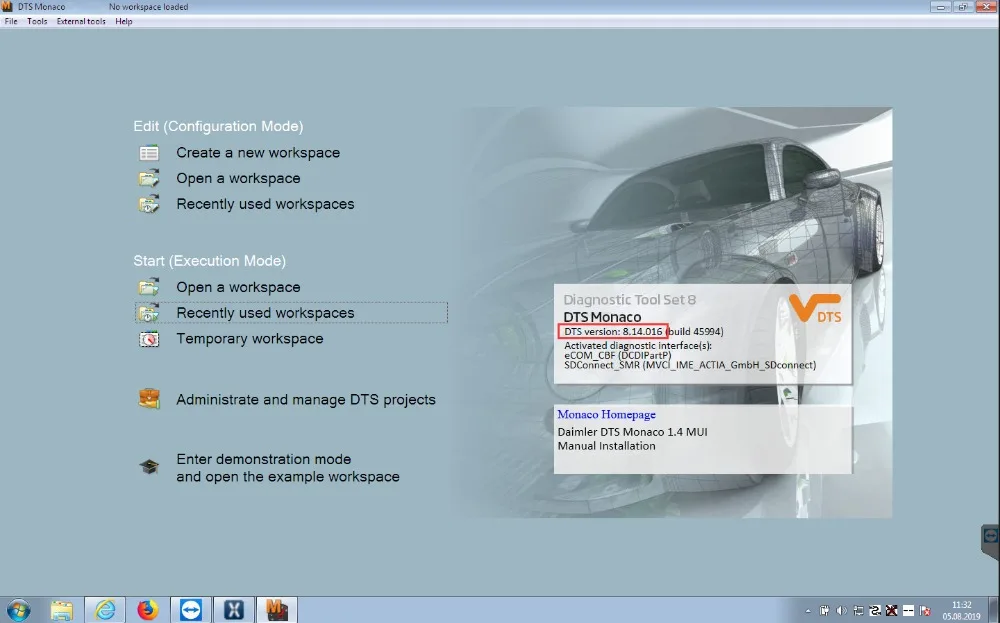Click the power plug tray icon
1000x623 pixels.
[825, 611]
